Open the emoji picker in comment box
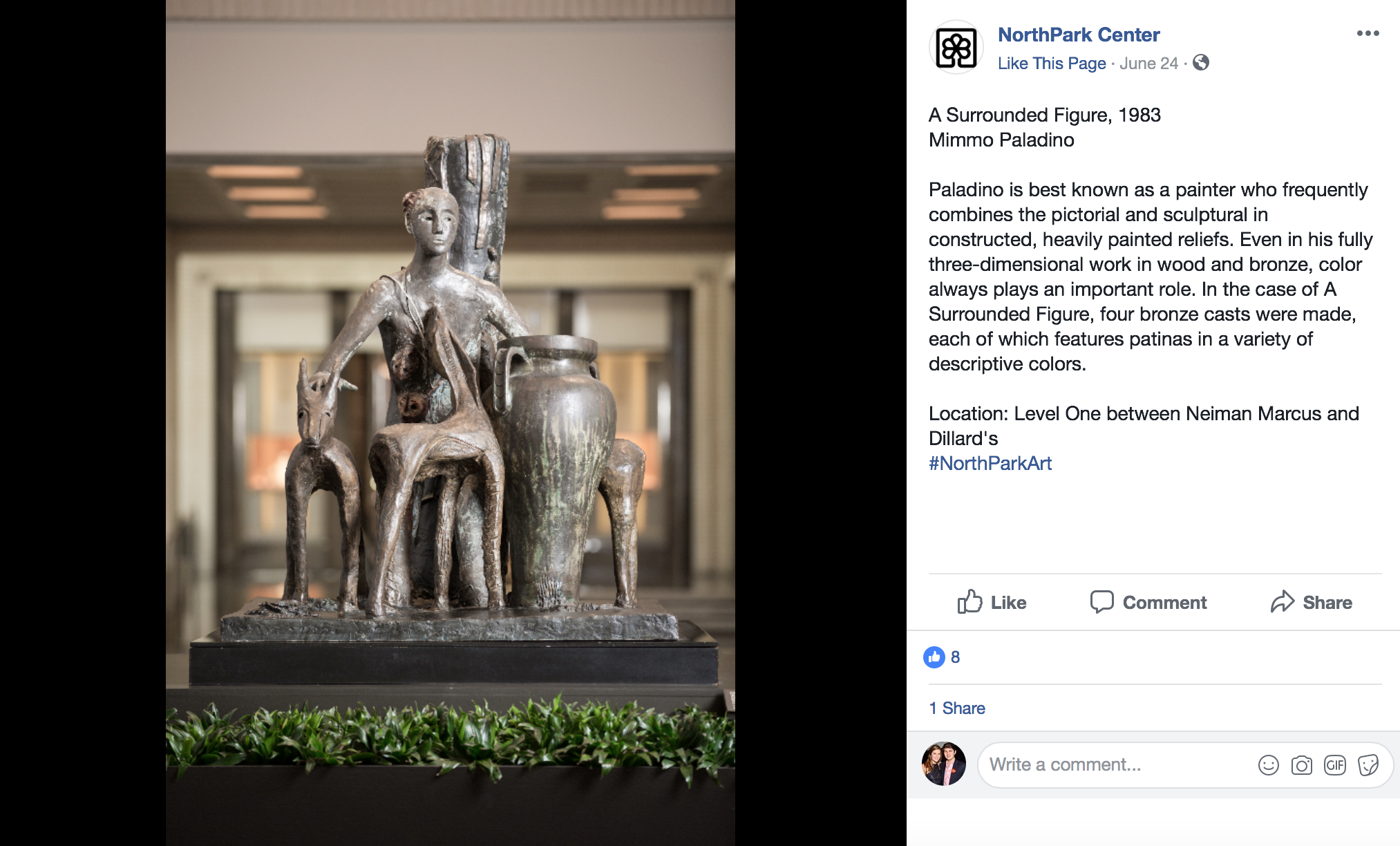Viewport: 1400px width, 846px height. click(1268, 765)
